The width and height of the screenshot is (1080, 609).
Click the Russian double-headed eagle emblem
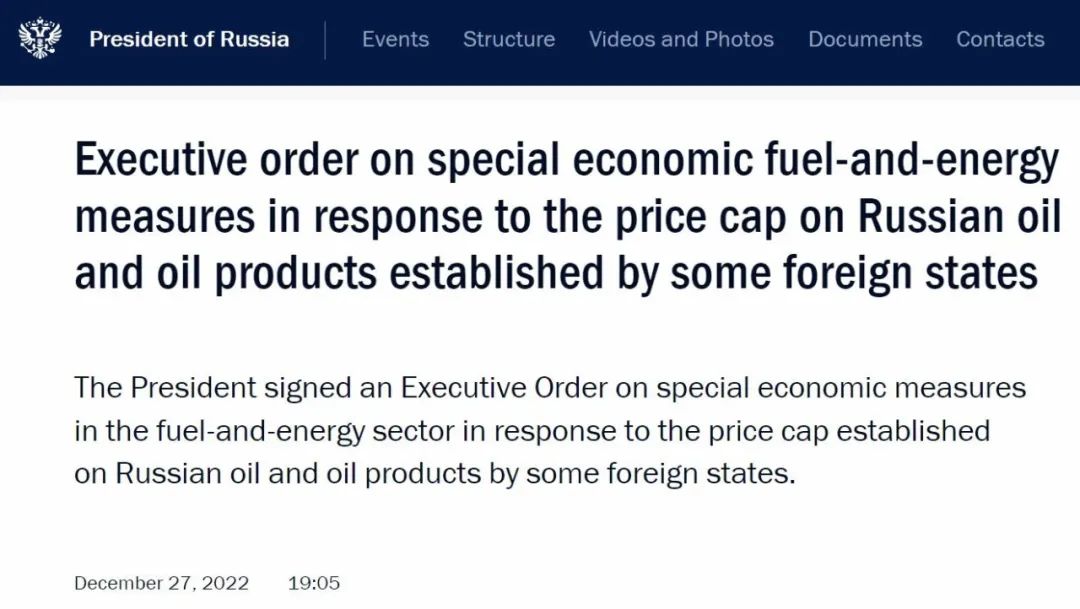pos(40,39)
